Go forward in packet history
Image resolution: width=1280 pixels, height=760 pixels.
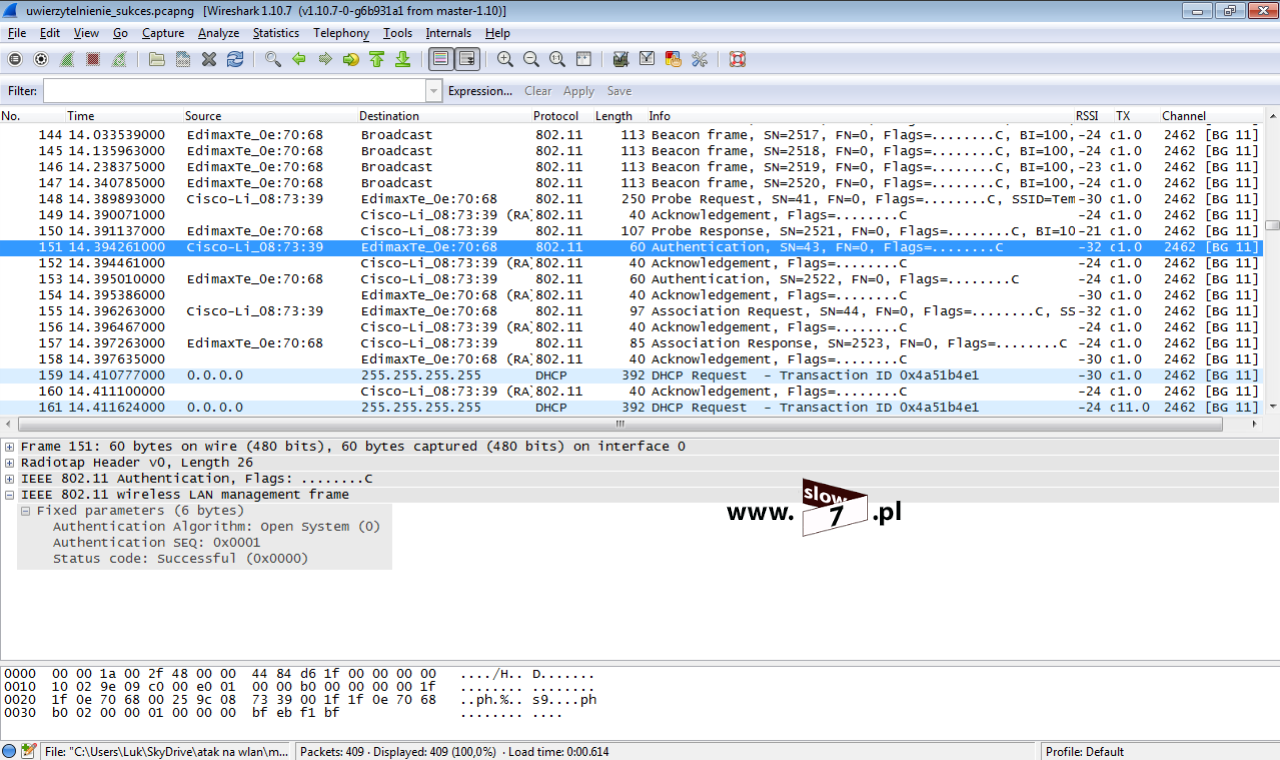(x=325, y=59)
